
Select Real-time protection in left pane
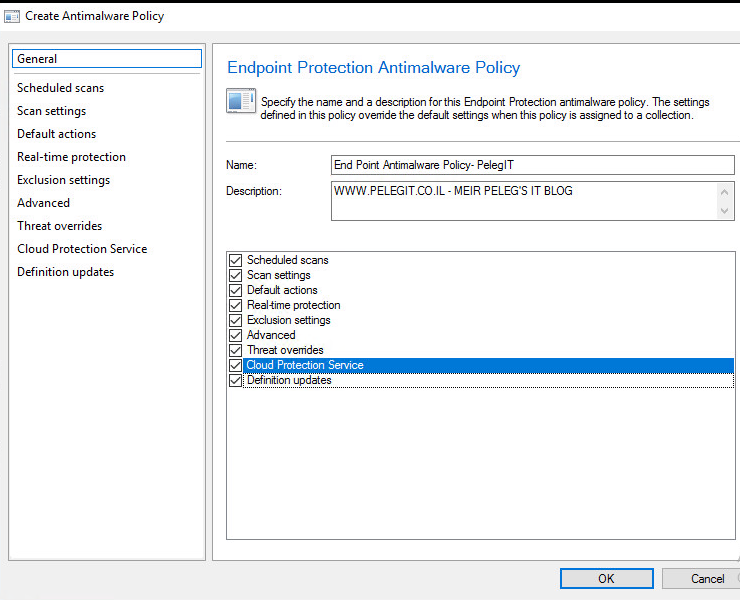[x=71, y=157]
